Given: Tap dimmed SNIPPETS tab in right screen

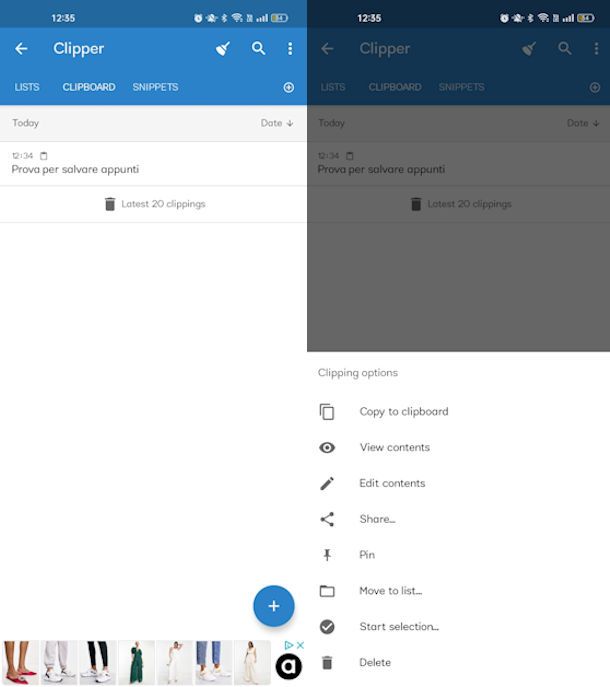Looking at the screenshot, I should click(461, 87).
